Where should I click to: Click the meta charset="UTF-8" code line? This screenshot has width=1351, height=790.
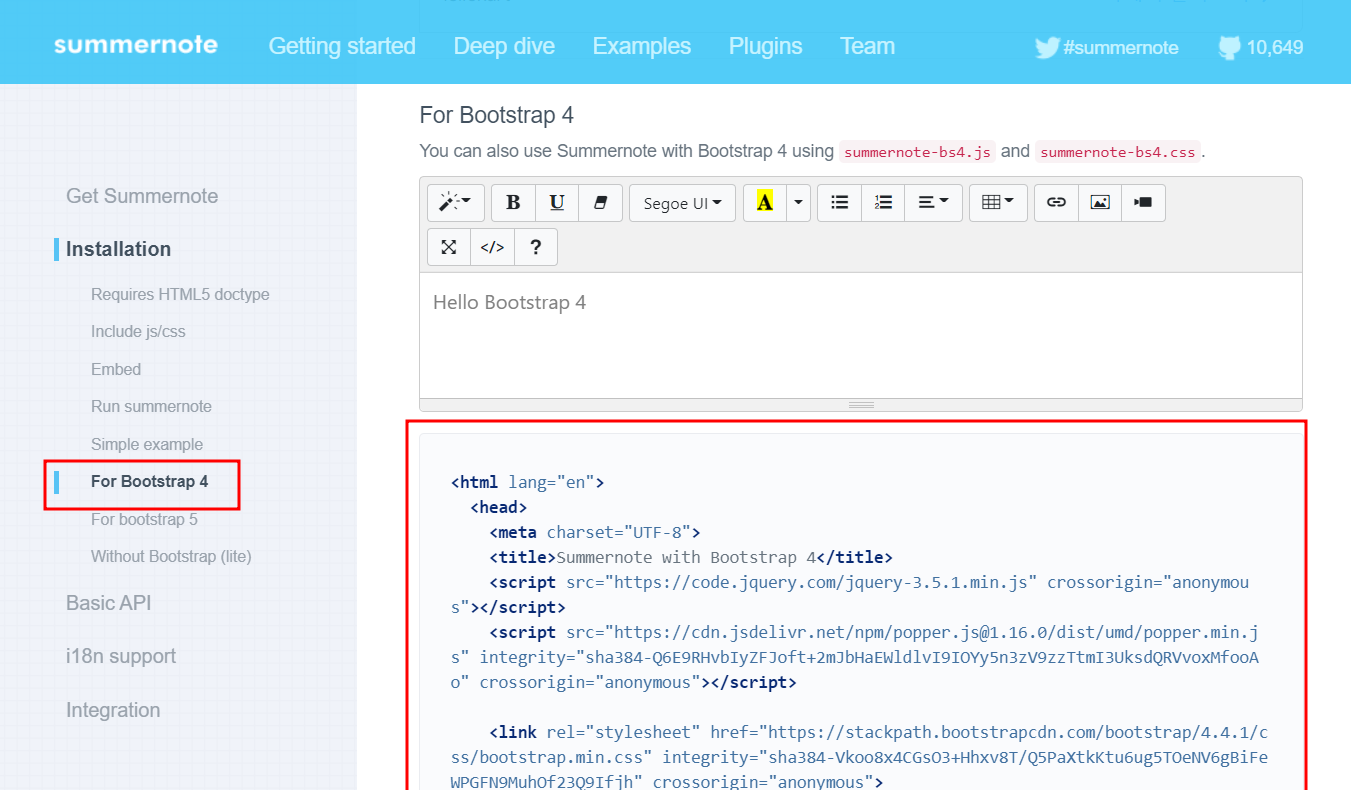[x=595, y=532]
